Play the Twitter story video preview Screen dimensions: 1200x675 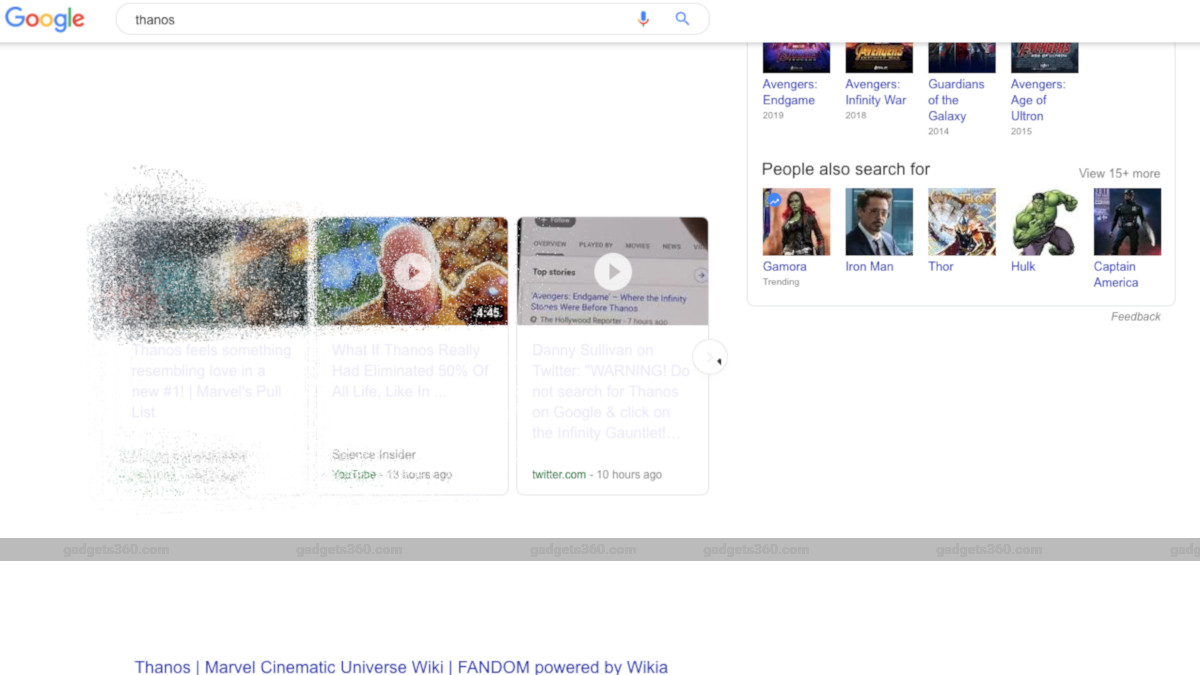click(x=613, y=272)
